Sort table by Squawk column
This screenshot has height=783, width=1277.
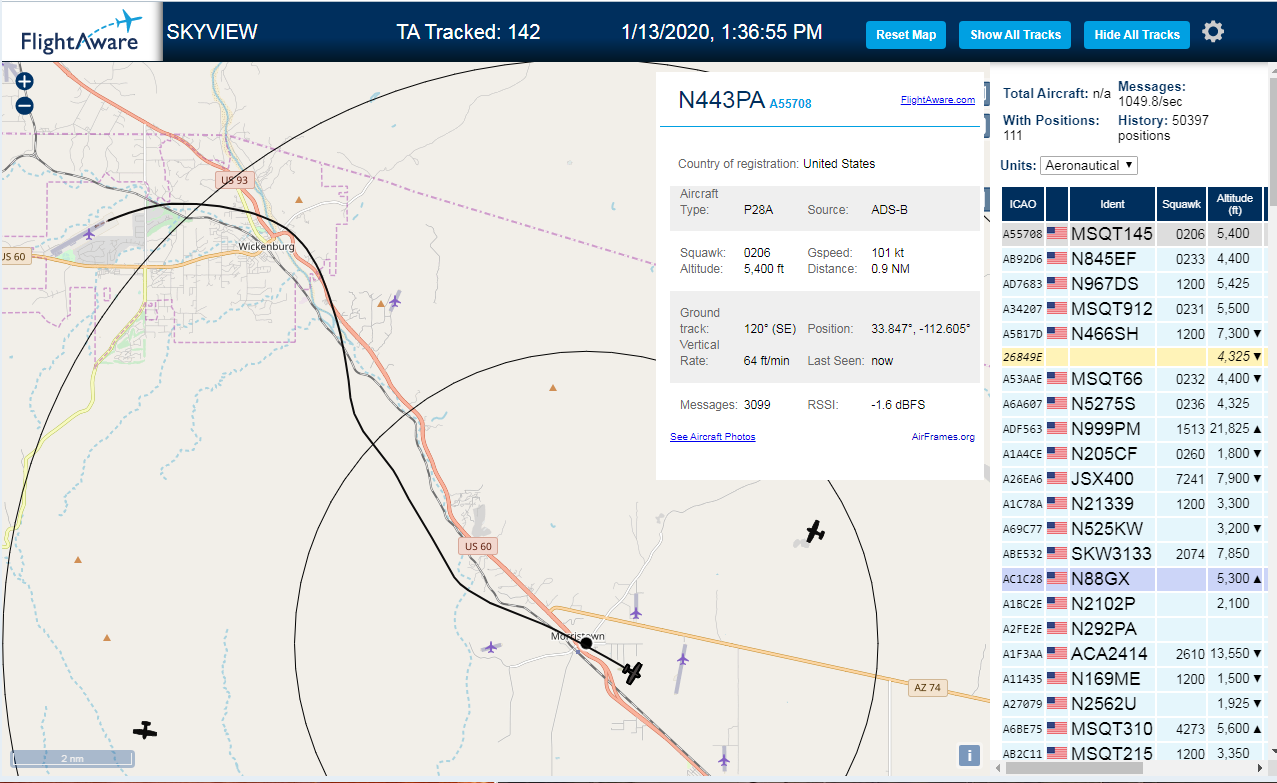click(x=1181, y=204)
